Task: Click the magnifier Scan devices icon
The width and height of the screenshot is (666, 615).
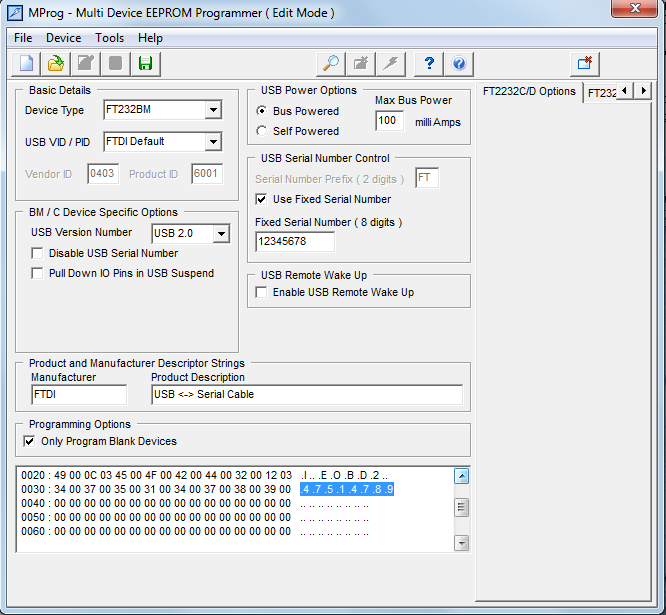Action: point(331,64)
